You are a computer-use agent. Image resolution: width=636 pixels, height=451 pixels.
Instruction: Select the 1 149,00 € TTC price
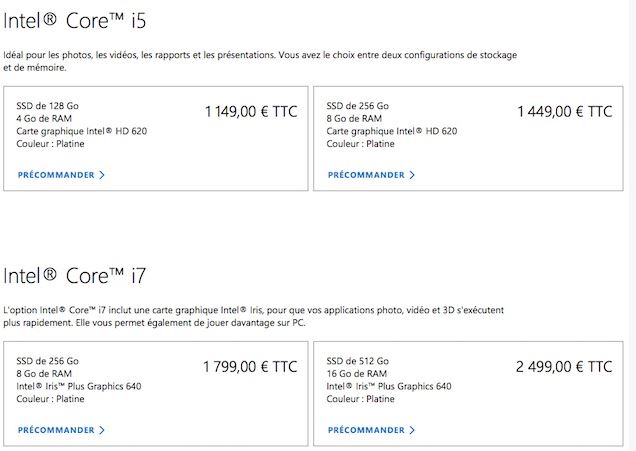[x=251, y=112]
